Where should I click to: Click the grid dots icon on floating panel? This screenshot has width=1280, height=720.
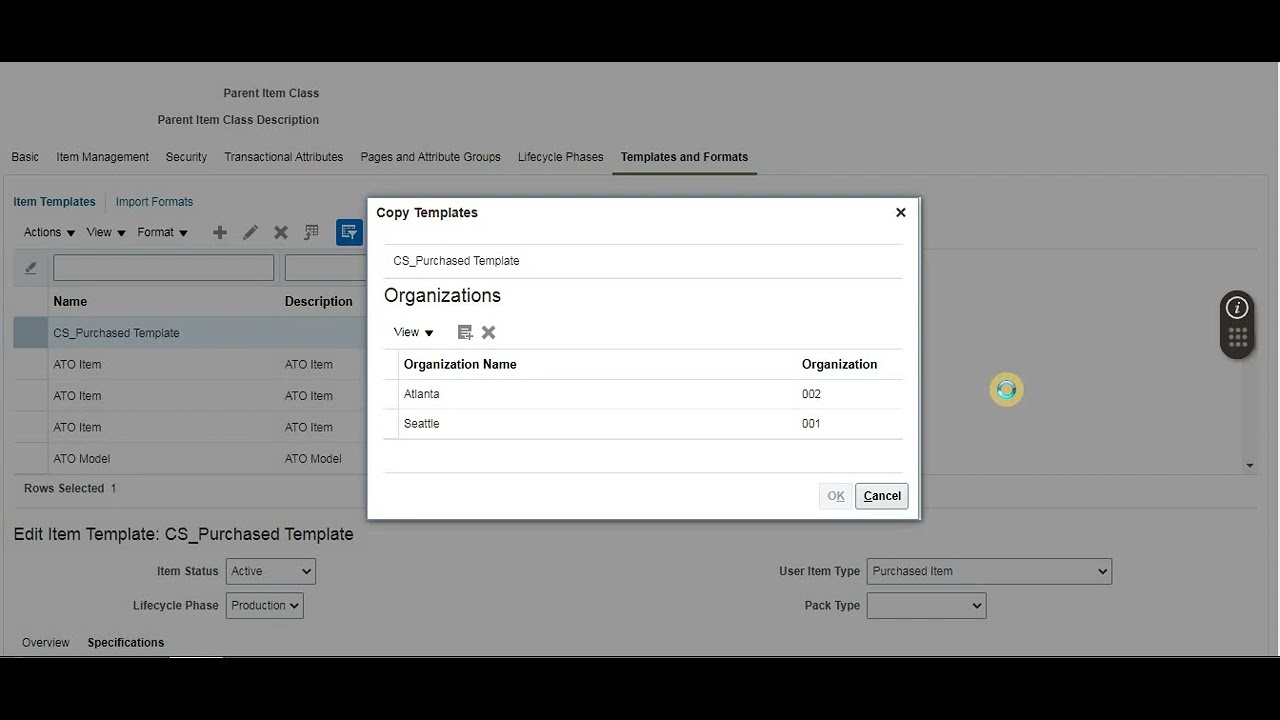pyautogui.click(x=1238, y=338)
